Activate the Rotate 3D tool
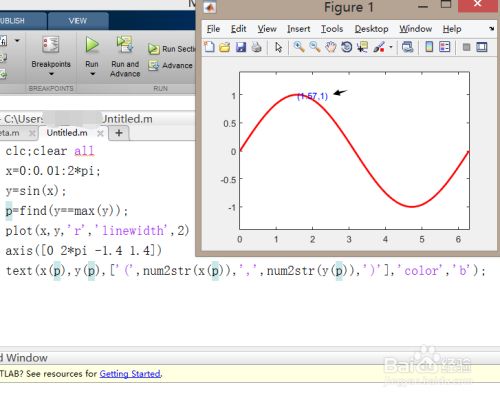500x398 pixels. pos(347,47)
